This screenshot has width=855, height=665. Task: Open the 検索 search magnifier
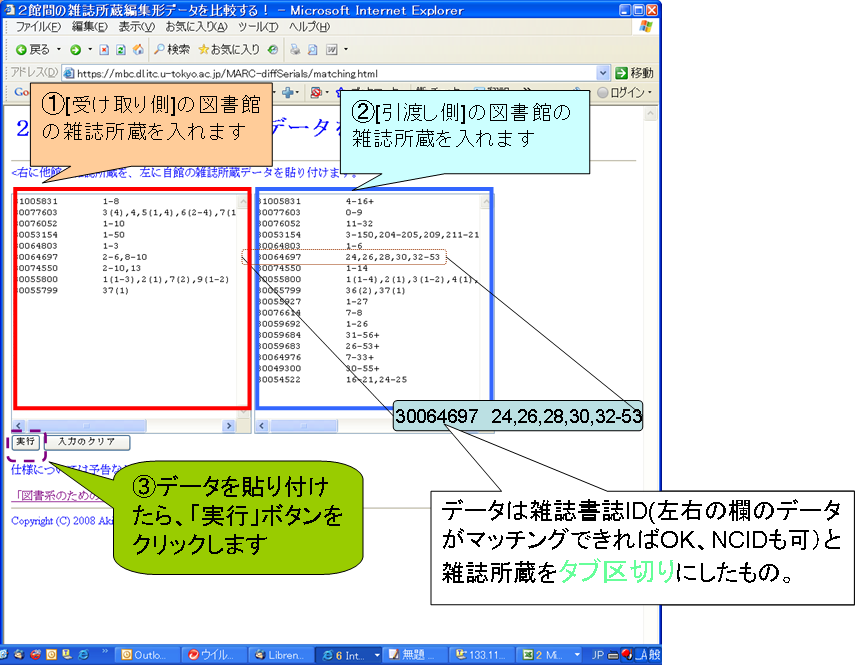click(159, 50)
